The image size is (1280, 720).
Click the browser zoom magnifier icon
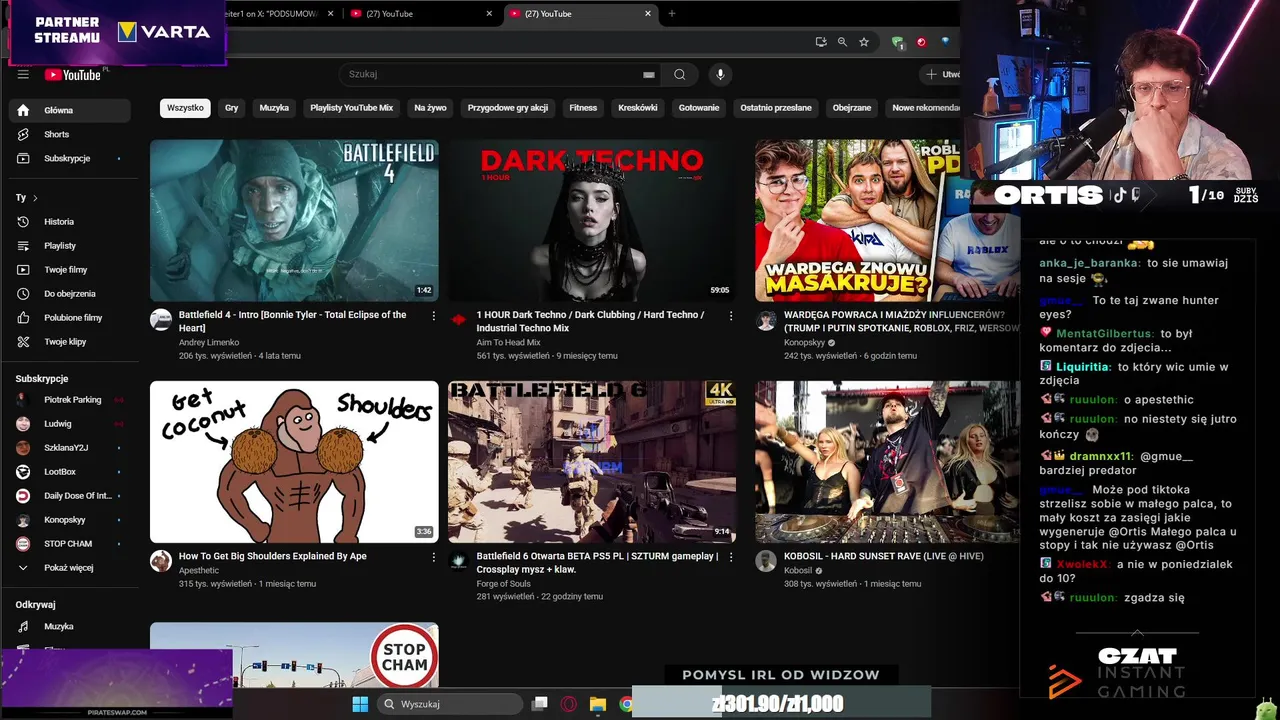coord(842,42)
